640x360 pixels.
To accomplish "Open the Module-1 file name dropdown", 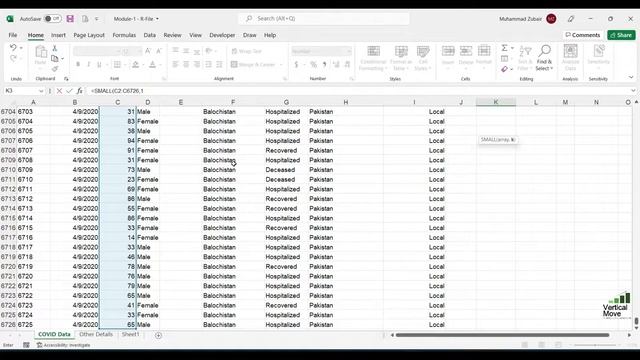I will 157,19.
